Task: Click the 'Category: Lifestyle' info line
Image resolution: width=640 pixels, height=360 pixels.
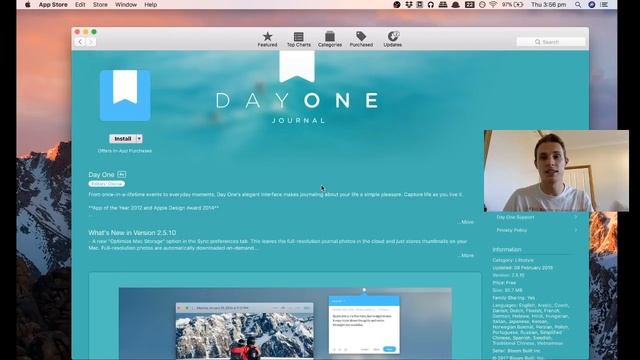Action: pyautogui.click(x=513, y=260)
